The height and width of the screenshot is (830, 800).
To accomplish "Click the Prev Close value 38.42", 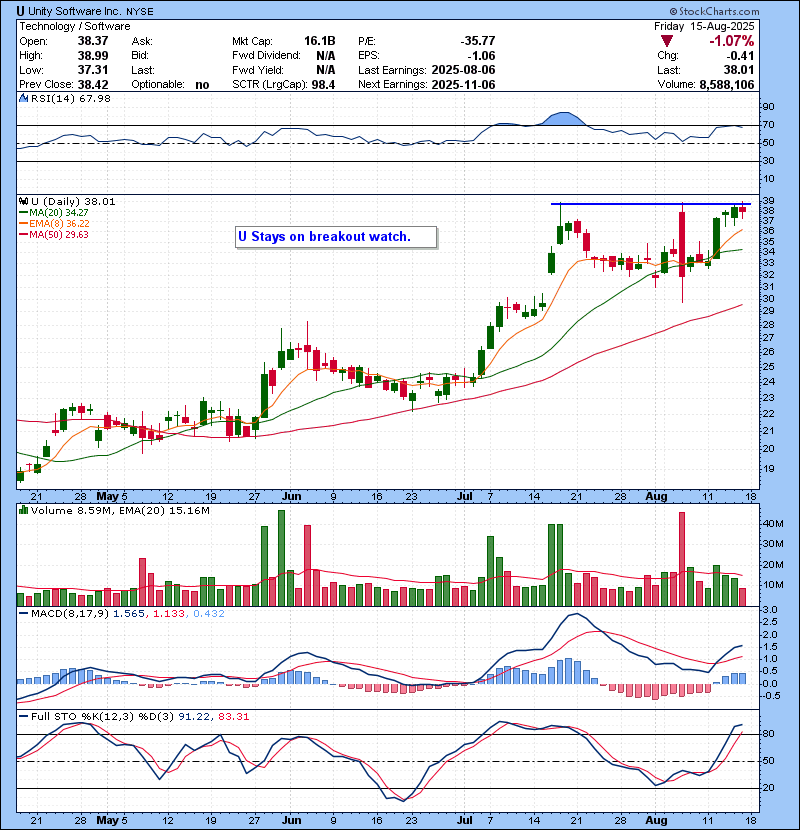I will tap(93, 85).
